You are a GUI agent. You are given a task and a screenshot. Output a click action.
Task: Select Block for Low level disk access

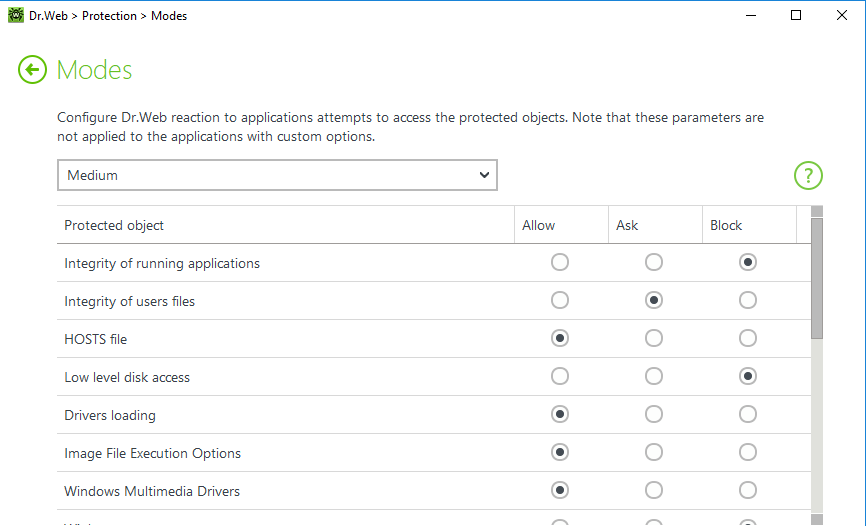748,376
